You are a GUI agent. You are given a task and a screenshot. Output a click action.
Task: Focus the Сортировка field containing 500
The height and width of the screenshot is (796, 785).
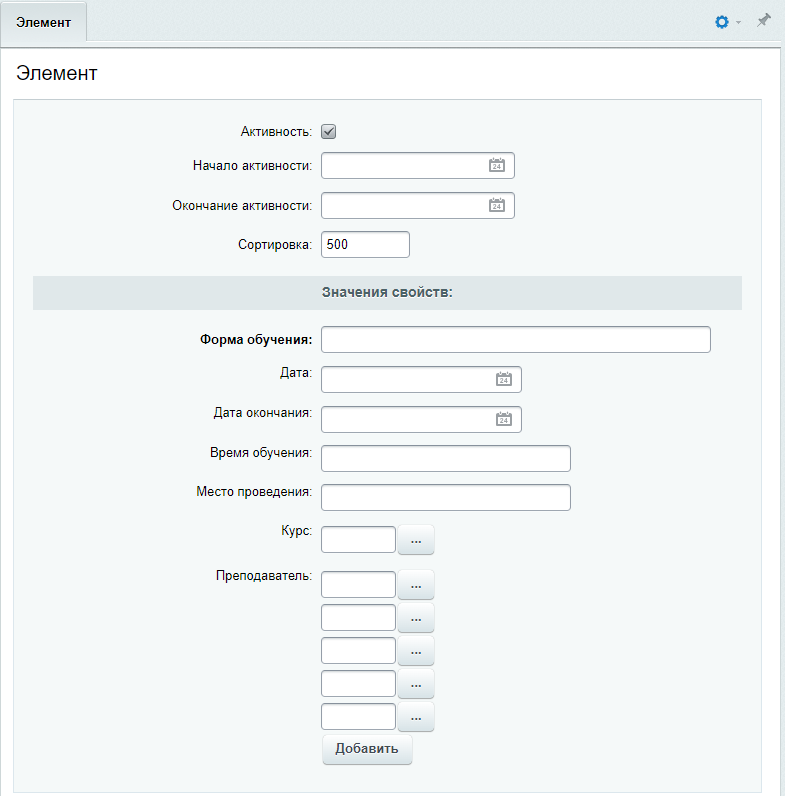click(x=365, y=245)
